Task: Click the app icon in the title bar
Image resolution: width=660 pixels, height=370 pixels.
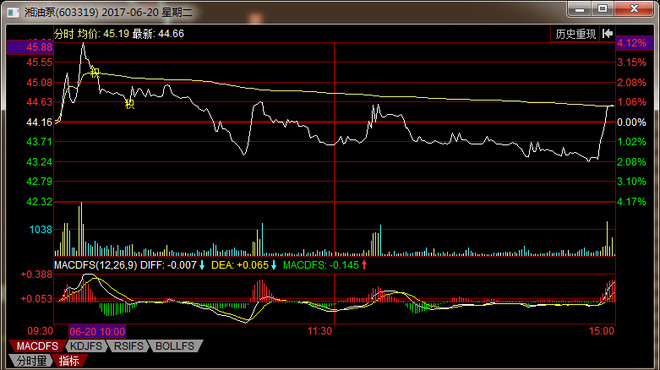Action: pos(13,12)
